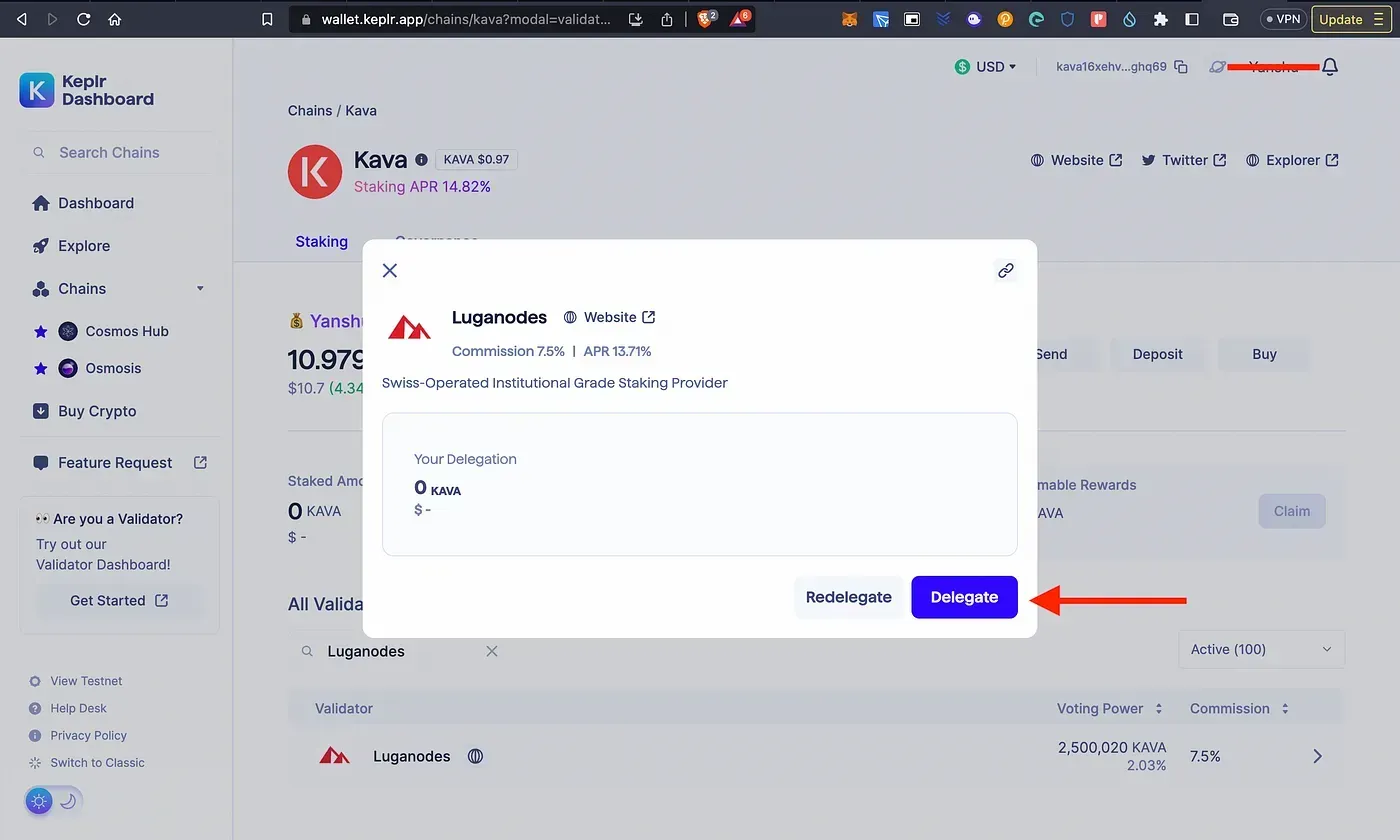Focus the Search Chains field

[118, 152]
